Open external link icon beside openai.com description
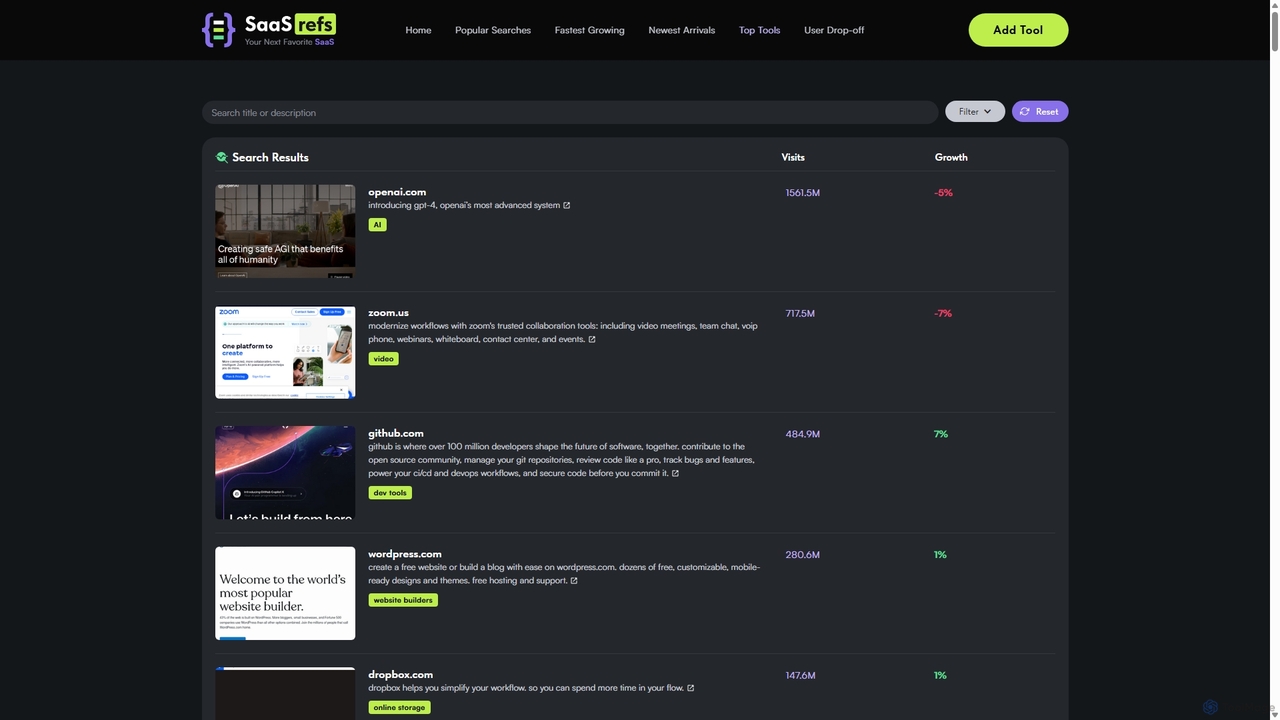 [x=567, y=206]
